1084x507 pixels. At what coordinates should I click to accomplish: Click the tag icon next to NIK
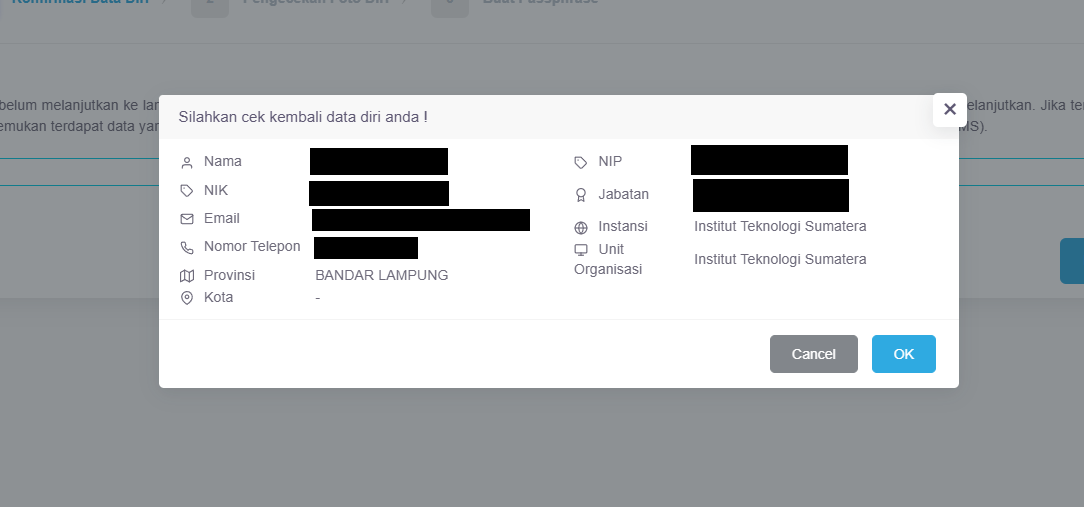click(x=187, y=191)
